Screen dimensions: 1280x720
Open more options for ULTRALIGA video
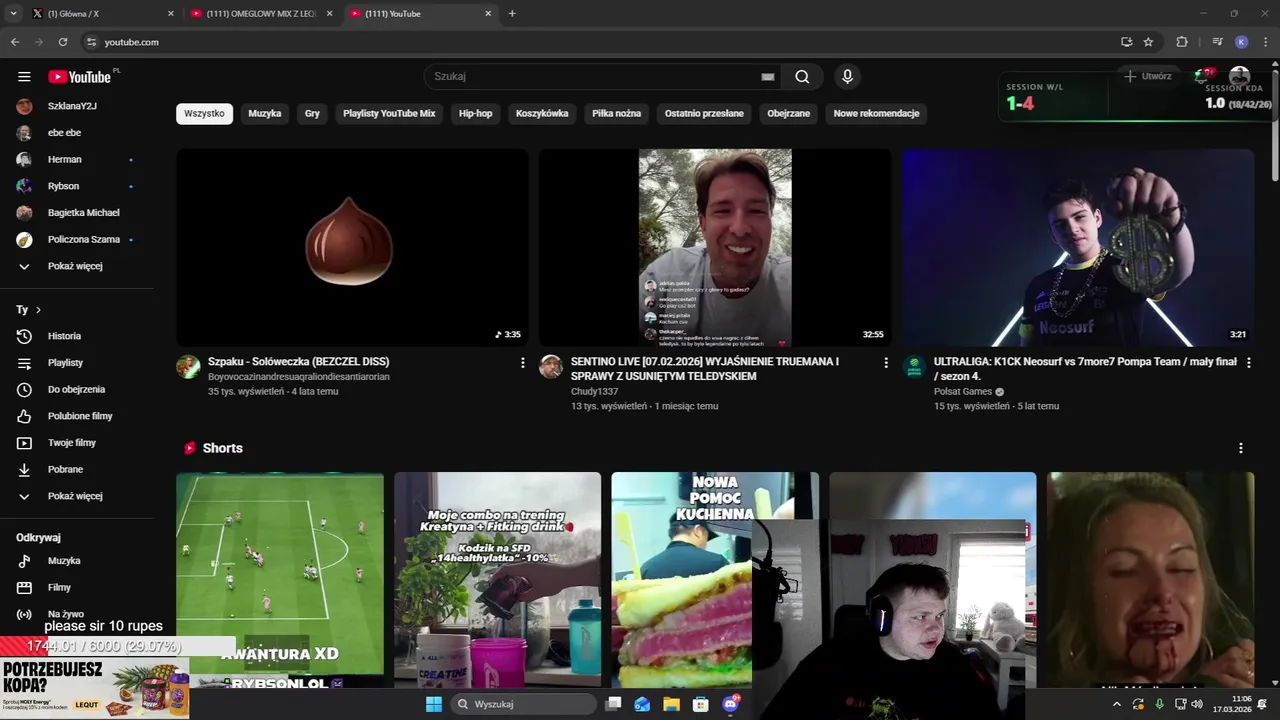1248,363
